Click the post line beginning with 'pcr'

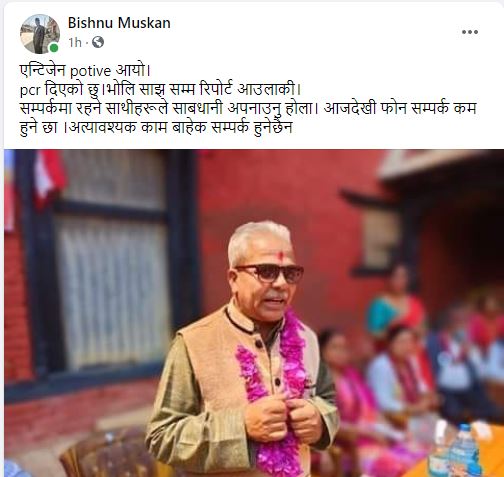161,89
